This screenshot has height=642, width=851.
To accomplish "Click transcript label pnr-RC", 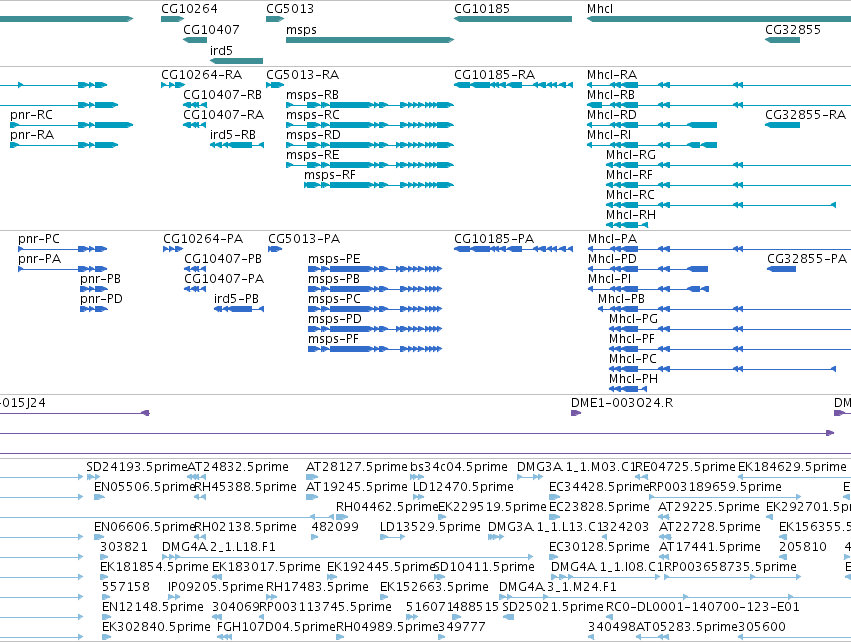I will (x=31, y=115).
